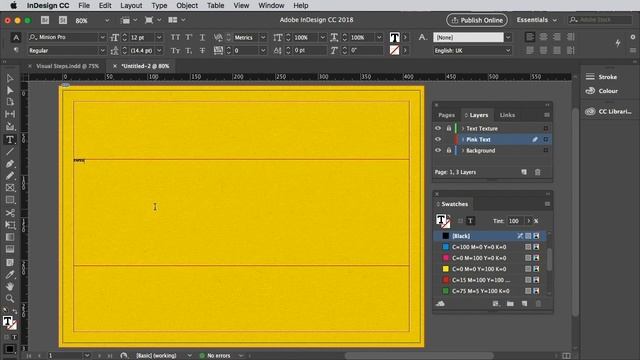Select the Page tool
Image resolution: width=640 pixels, height=360 pixels.
[10, 102]
